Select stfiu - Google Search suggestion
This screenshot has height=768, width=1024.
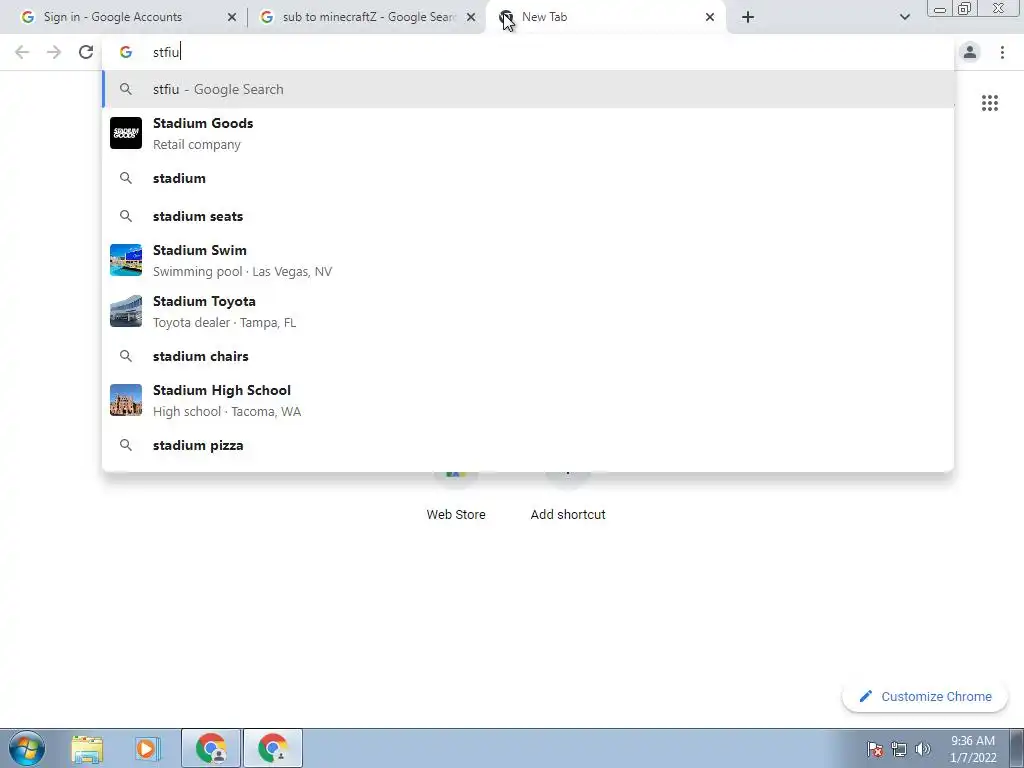tap(528, 89)
